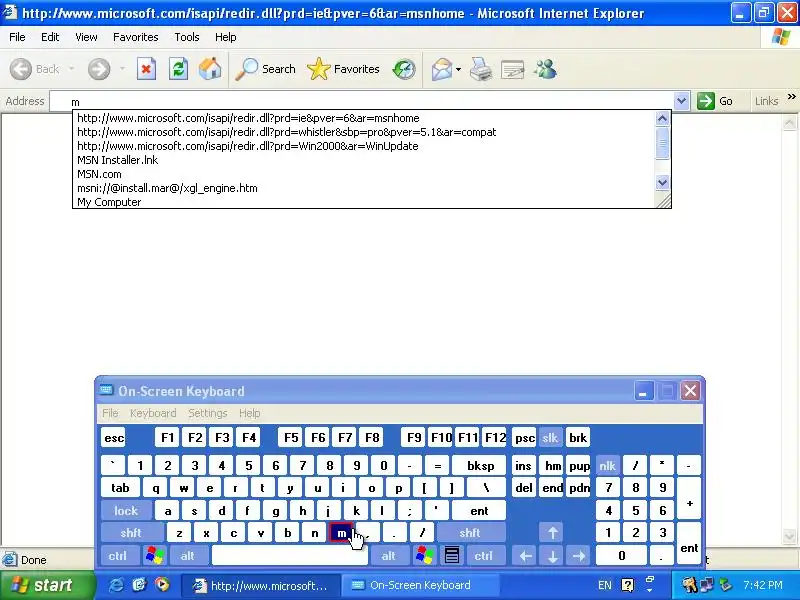Select MSN Installer.lnk suggestion
The height and width of the screenshot is (600, 800).
[x=364, y=160]
